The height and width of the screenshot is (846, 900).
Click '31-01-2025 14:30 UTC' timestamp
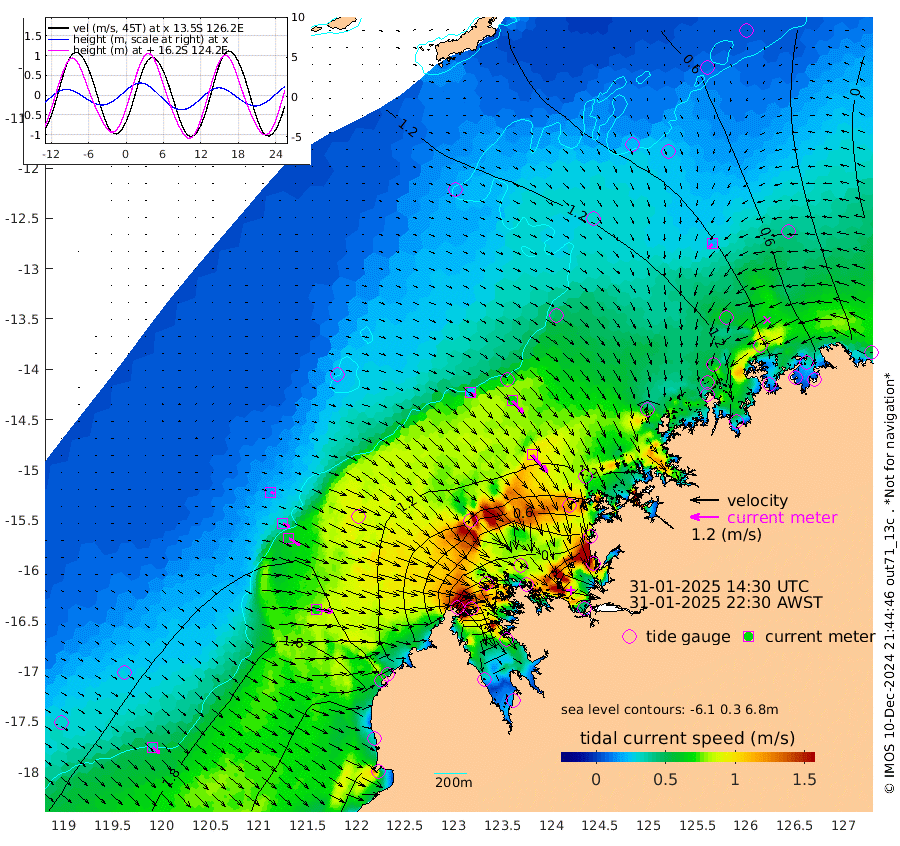pyautogui.click(x=719, y=586)
